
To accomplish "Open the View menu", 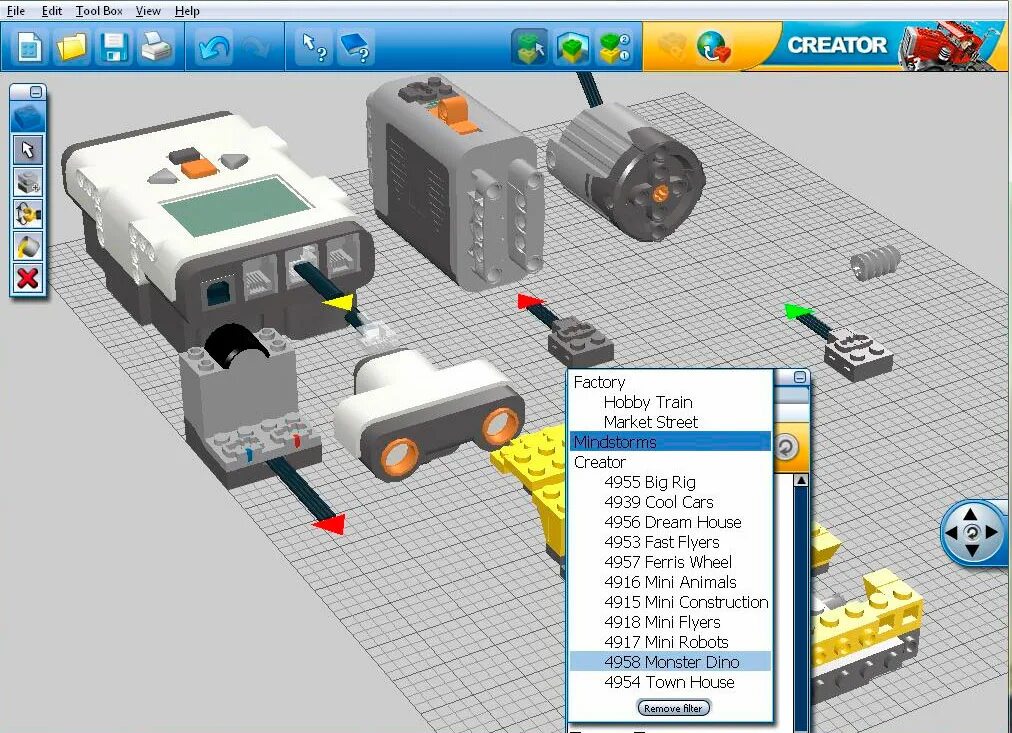I will pyautogui.click(x=148, y=10).
